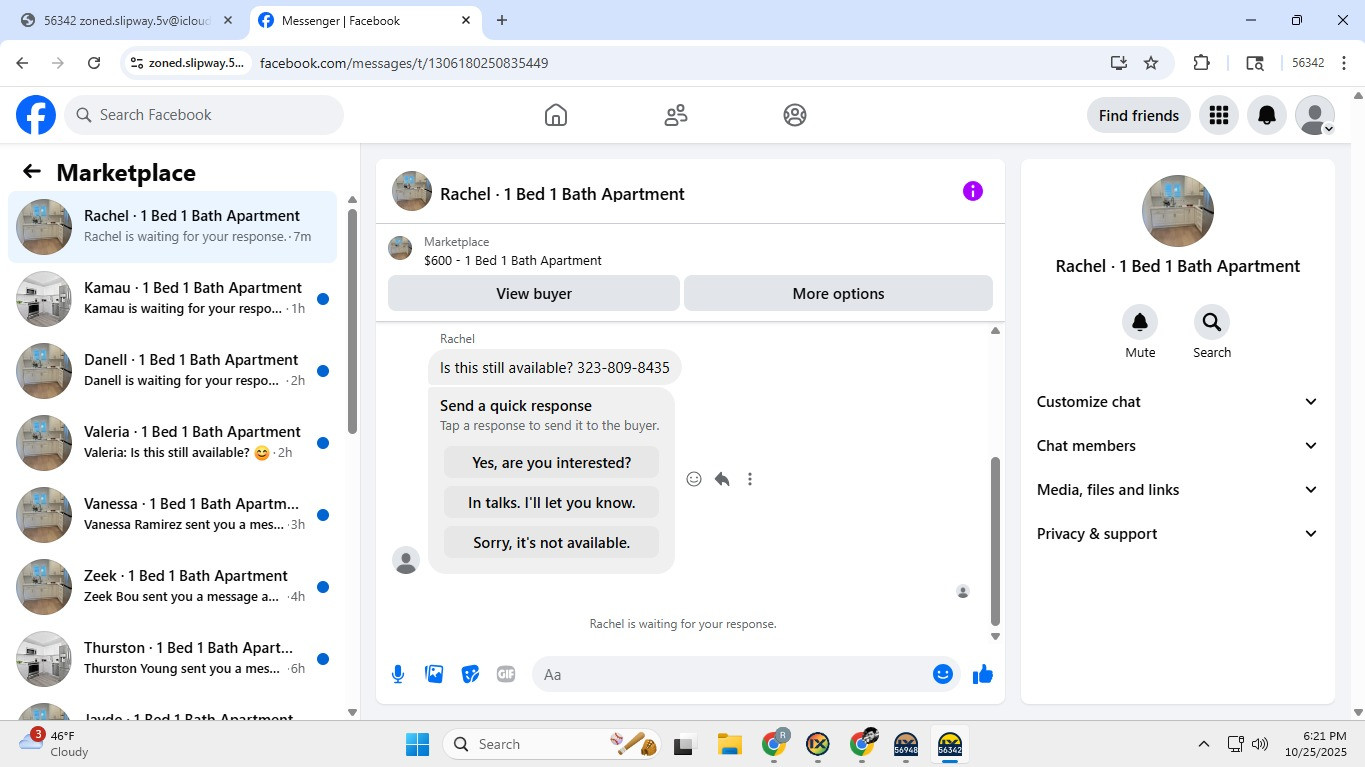1365x767 pixels.
Task: Click chat messages scrollbar thumb
Action: pos(995,540)
